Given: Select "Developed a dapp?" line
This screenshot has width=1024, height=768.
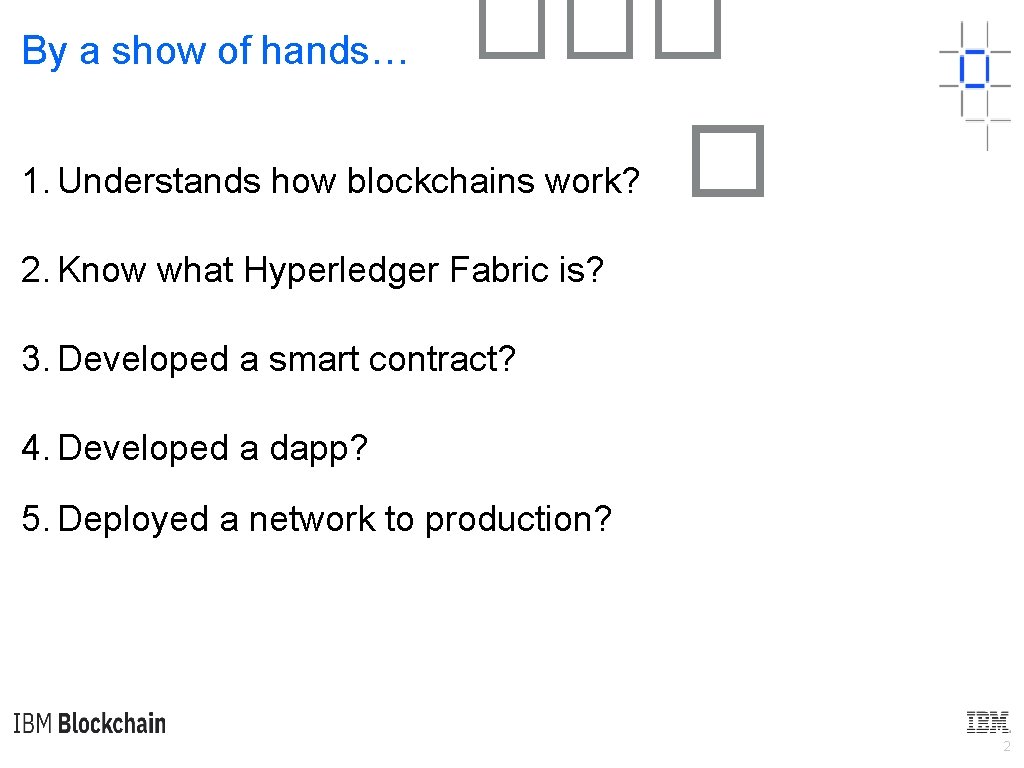Looking at the screenshot, I should tap(195, 449).
